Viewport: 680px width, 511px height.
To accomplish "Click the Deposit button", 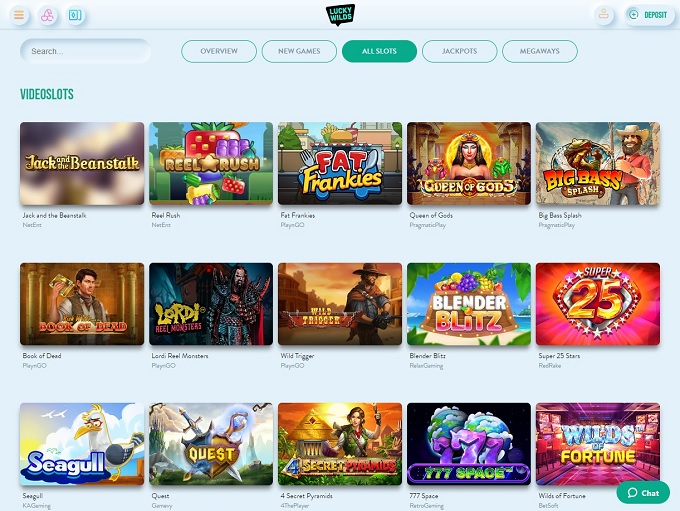I will 649,15.
